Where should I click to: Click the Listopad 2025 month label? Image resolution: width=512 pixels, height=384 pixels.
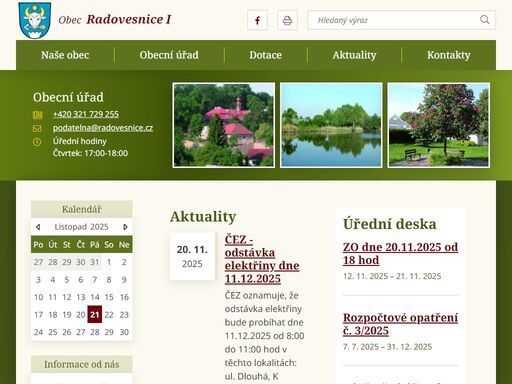(81, 227)
